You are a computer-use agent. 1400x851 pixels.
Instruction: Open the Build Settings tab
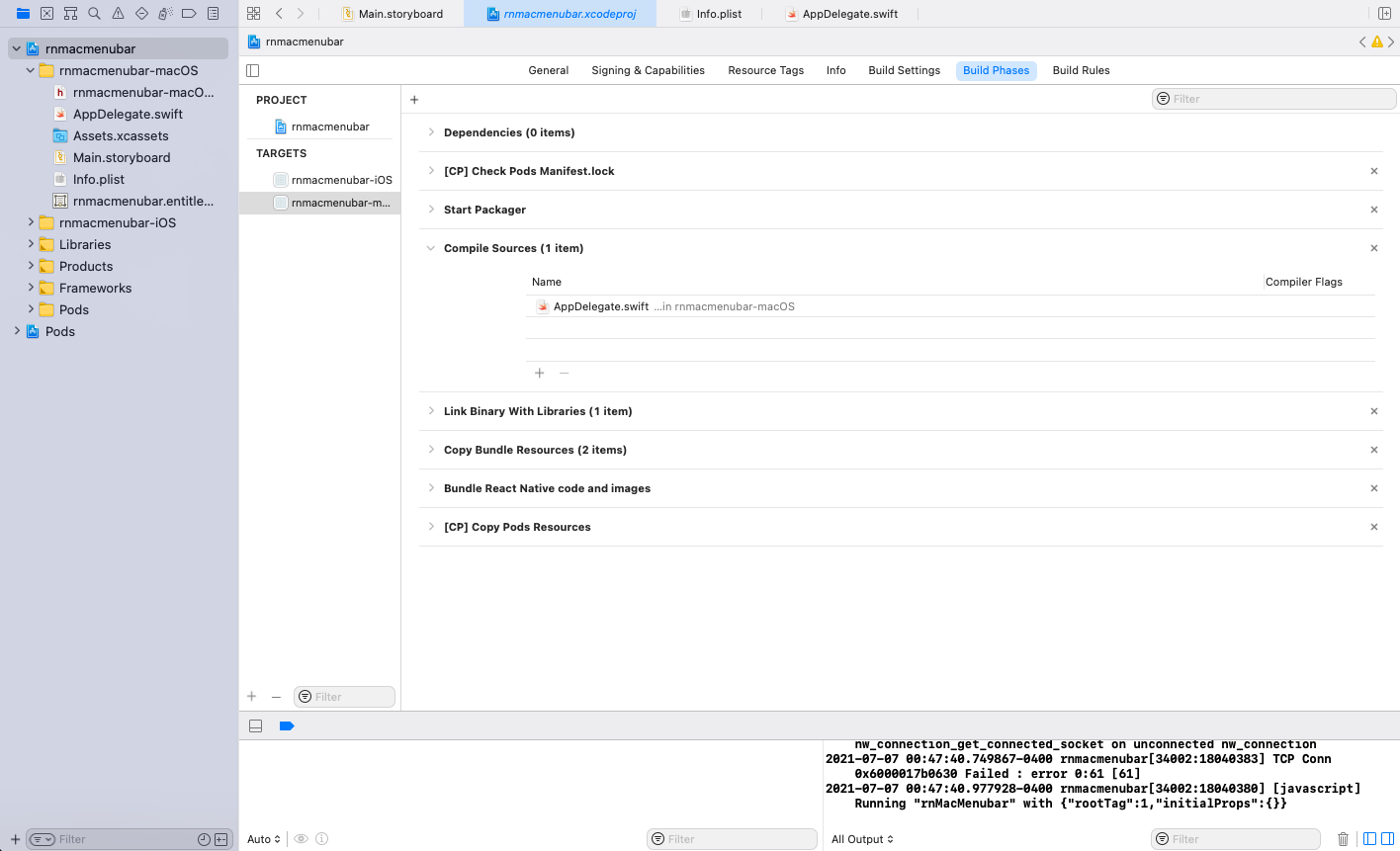click(905, 70)
